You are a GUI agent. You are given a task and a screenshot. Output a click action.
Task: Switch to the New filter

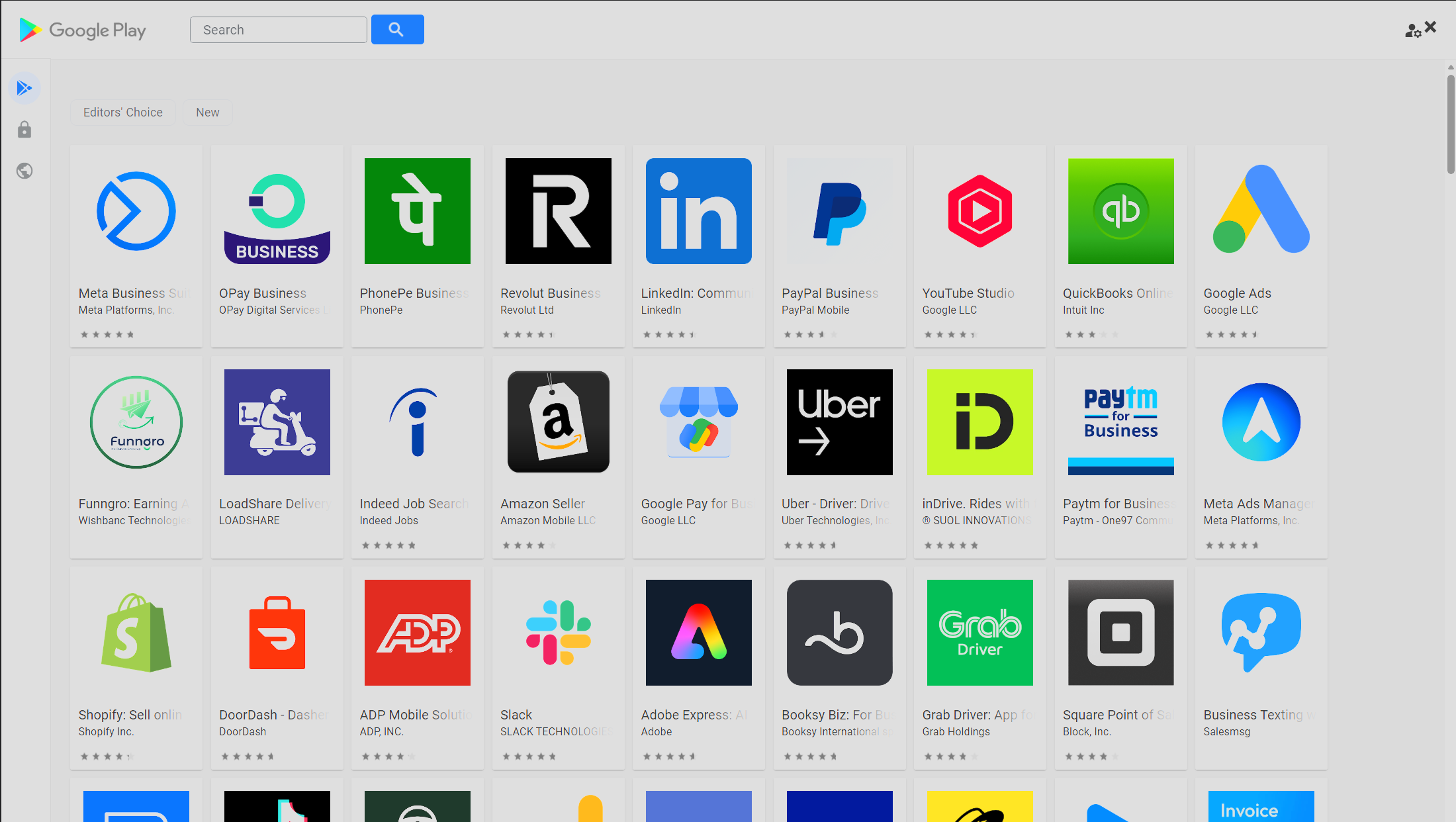pyautogui.click(x=208, y=113)
